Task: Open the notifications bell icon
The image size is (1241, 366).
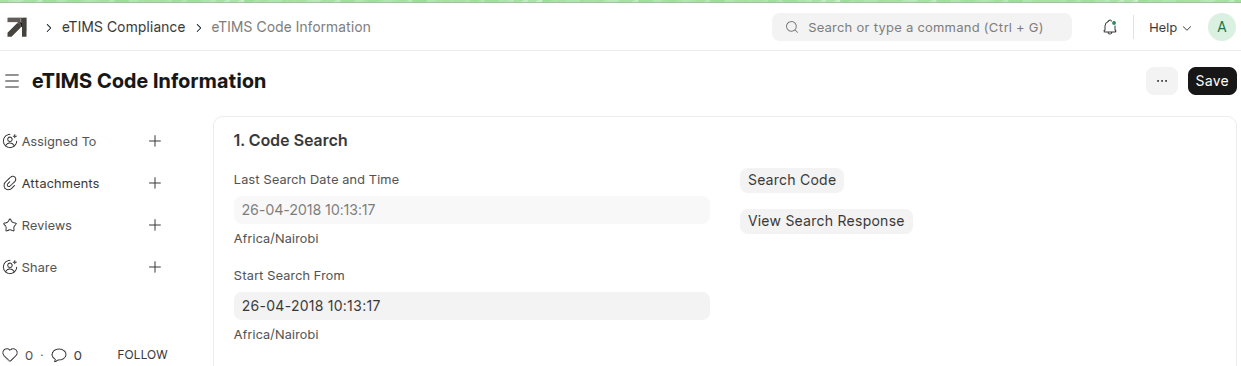Action: [1109, 28]
